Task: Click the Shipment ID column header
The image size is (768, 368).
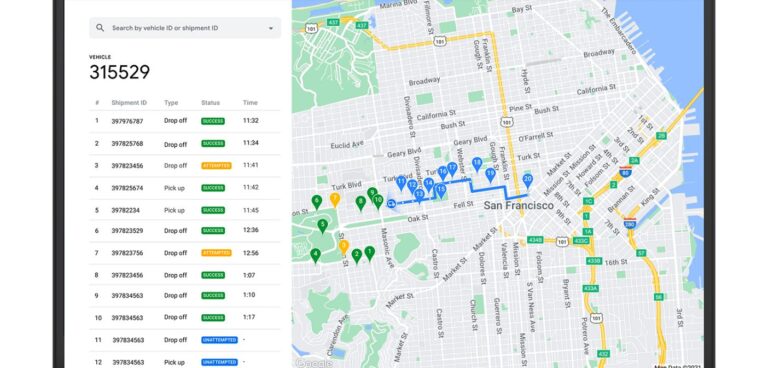Action: (x=129, y=103)
